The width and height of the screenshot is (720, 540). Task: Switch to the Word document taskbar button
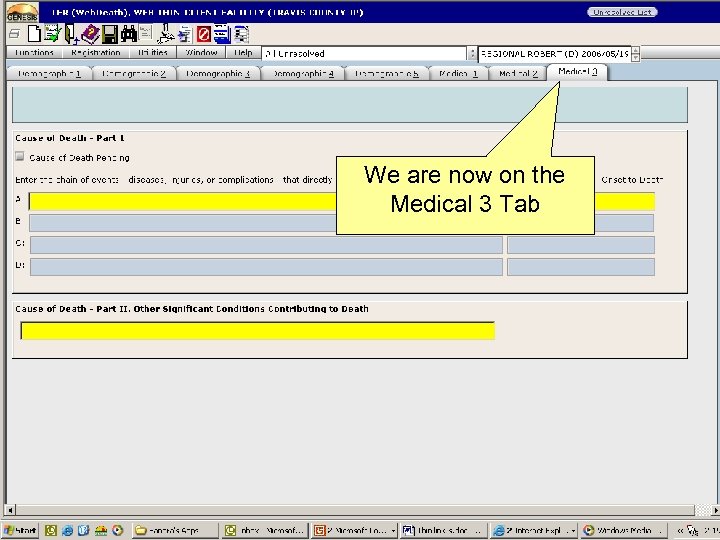(443, 530)
